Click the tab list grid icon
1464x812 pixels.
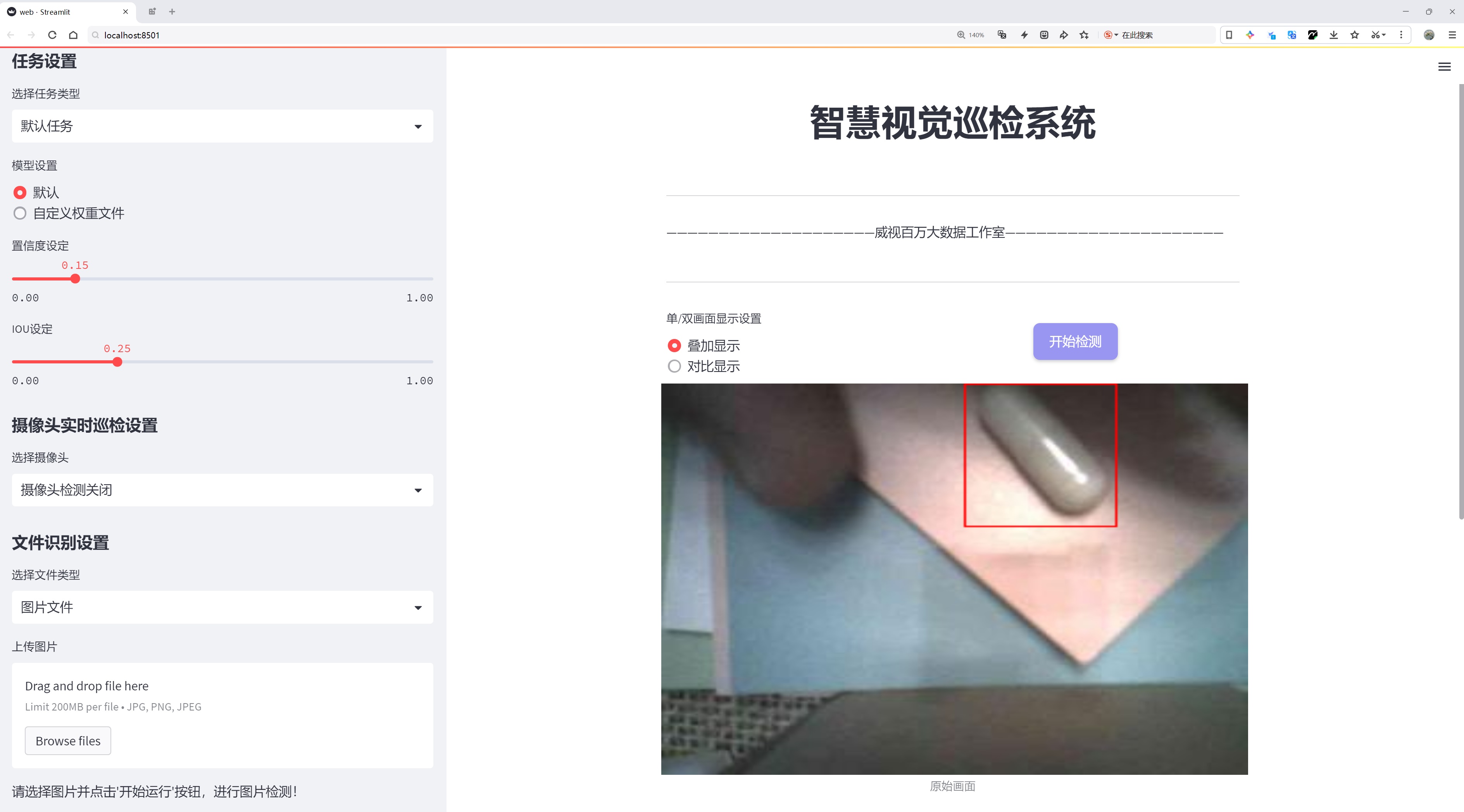tap(152, 11)
